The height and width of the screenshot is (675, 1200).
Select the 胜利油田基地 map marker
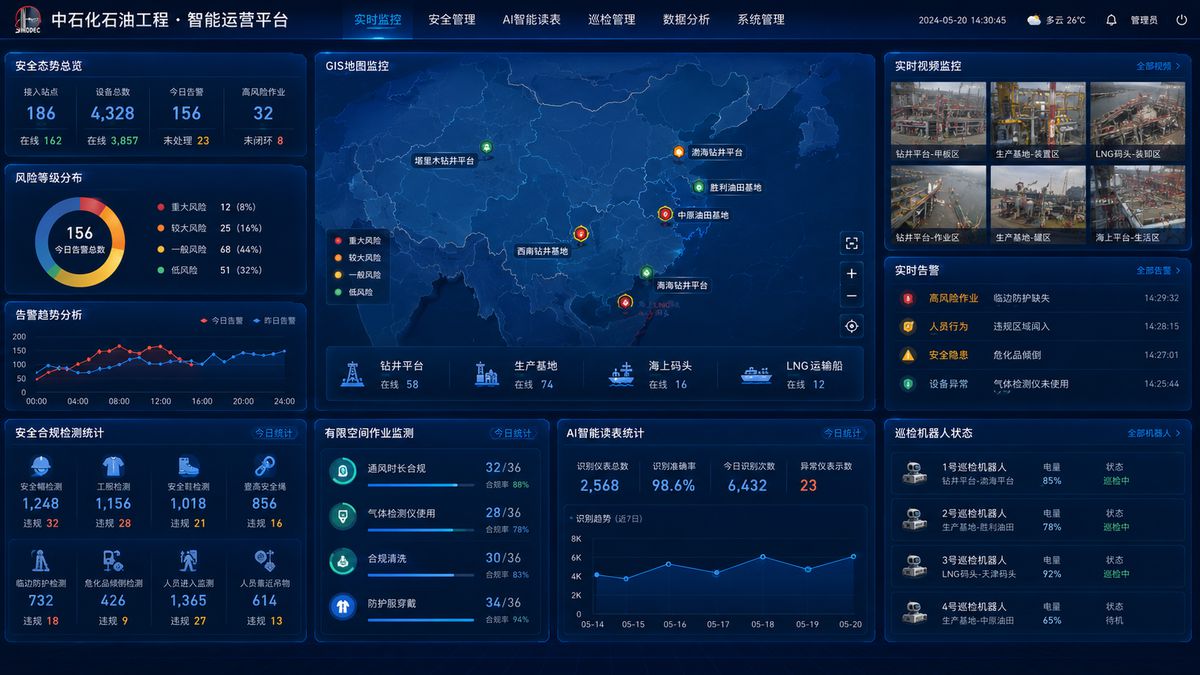[x=699, y=186]
